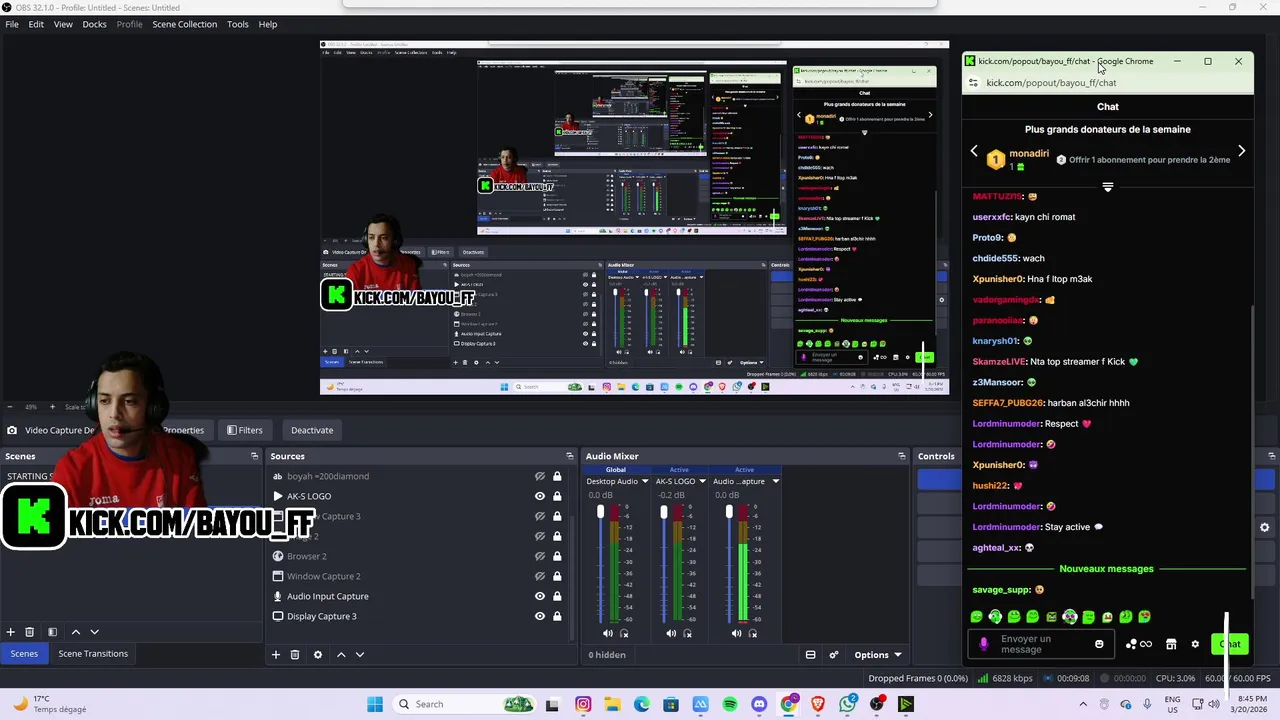Open Instagram from taskbar
The image size is (1280, 720).
[x=583, y=705]
